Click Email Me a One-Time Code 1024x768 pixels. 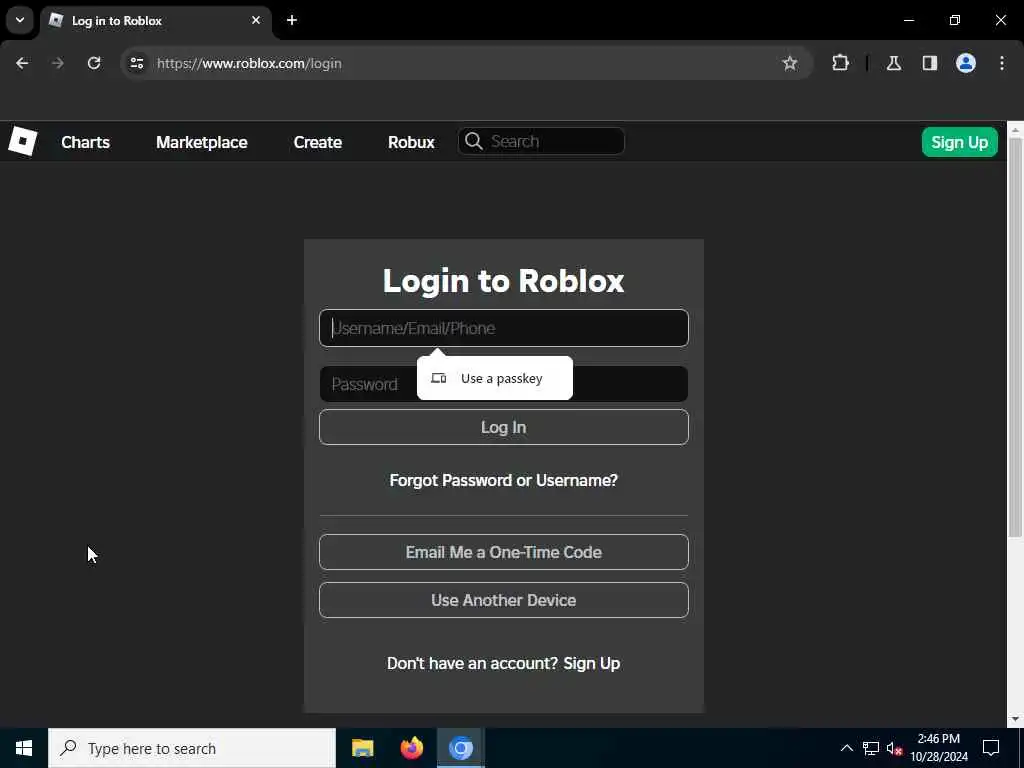504,552
